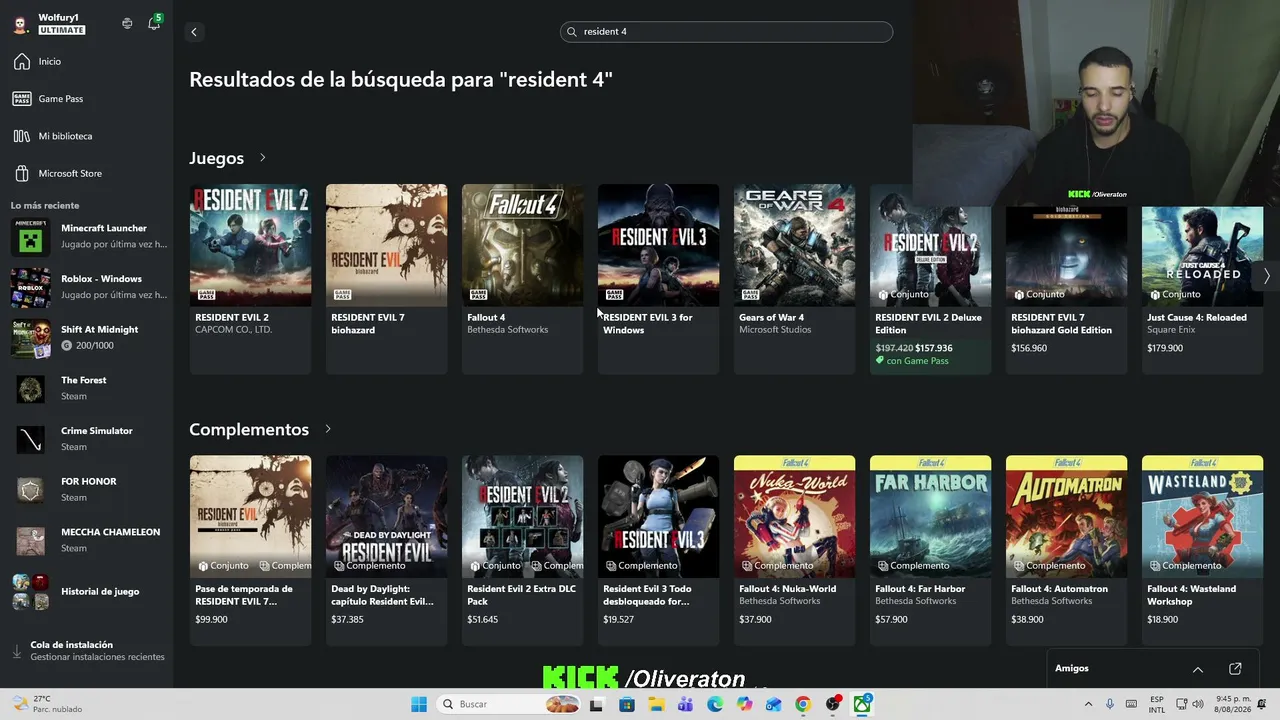
Task: Click the Windows taskbar Buscar box
Action: point(509,704)
